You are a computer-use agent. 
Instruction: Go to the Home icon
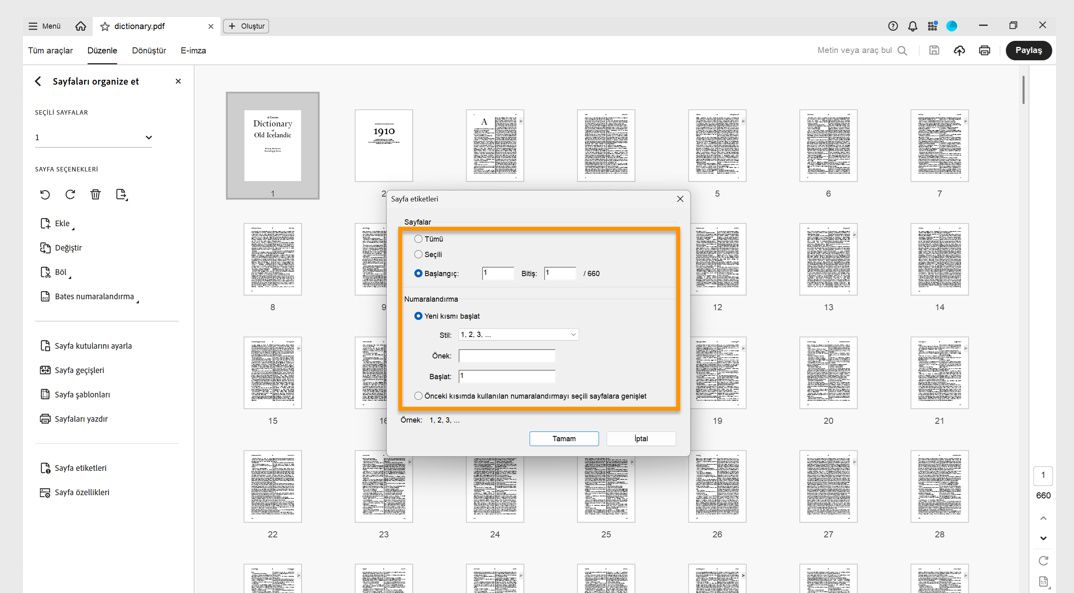(x=81, y=26)
